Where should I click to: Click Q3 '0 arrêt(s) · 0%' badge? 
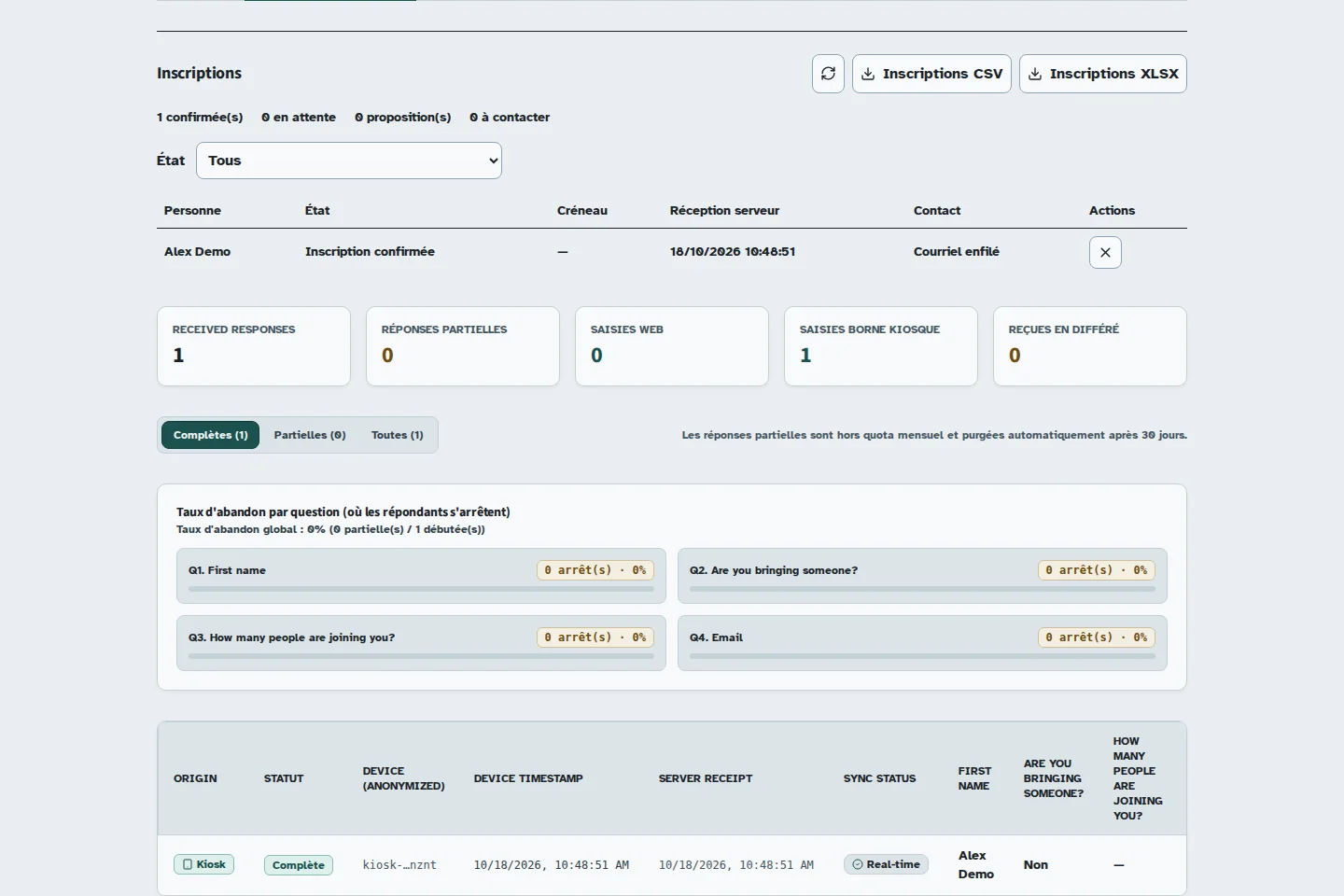[x=595, y=637]
